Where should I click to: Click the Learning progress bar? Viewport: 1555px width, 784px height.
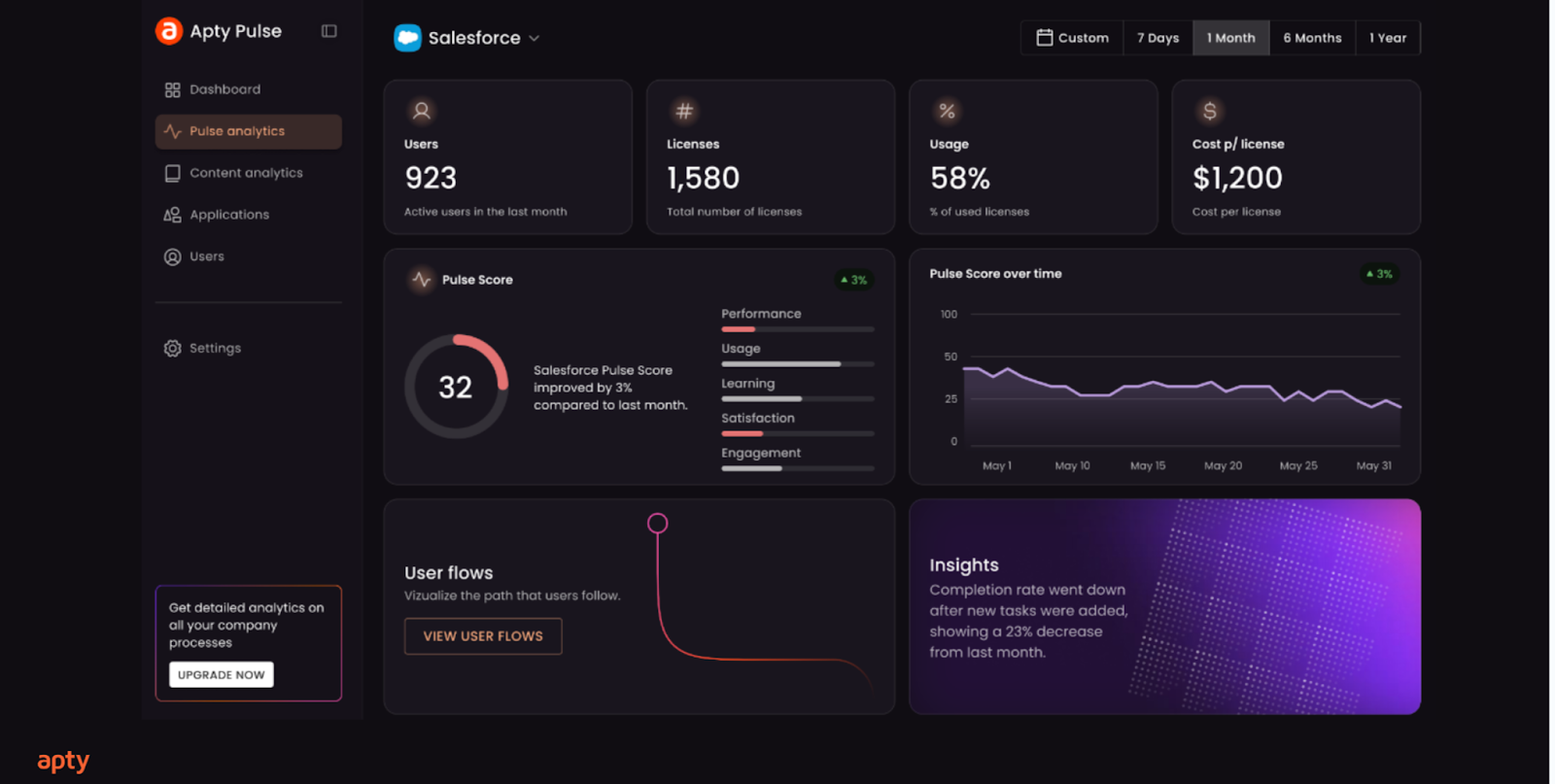click(x=798, y=399)
